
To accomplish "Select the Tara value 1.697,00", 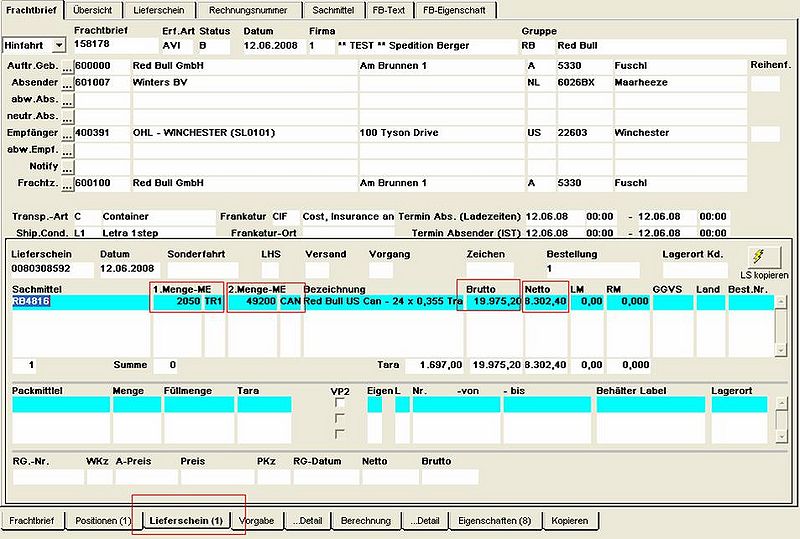I will coord(435,365).
